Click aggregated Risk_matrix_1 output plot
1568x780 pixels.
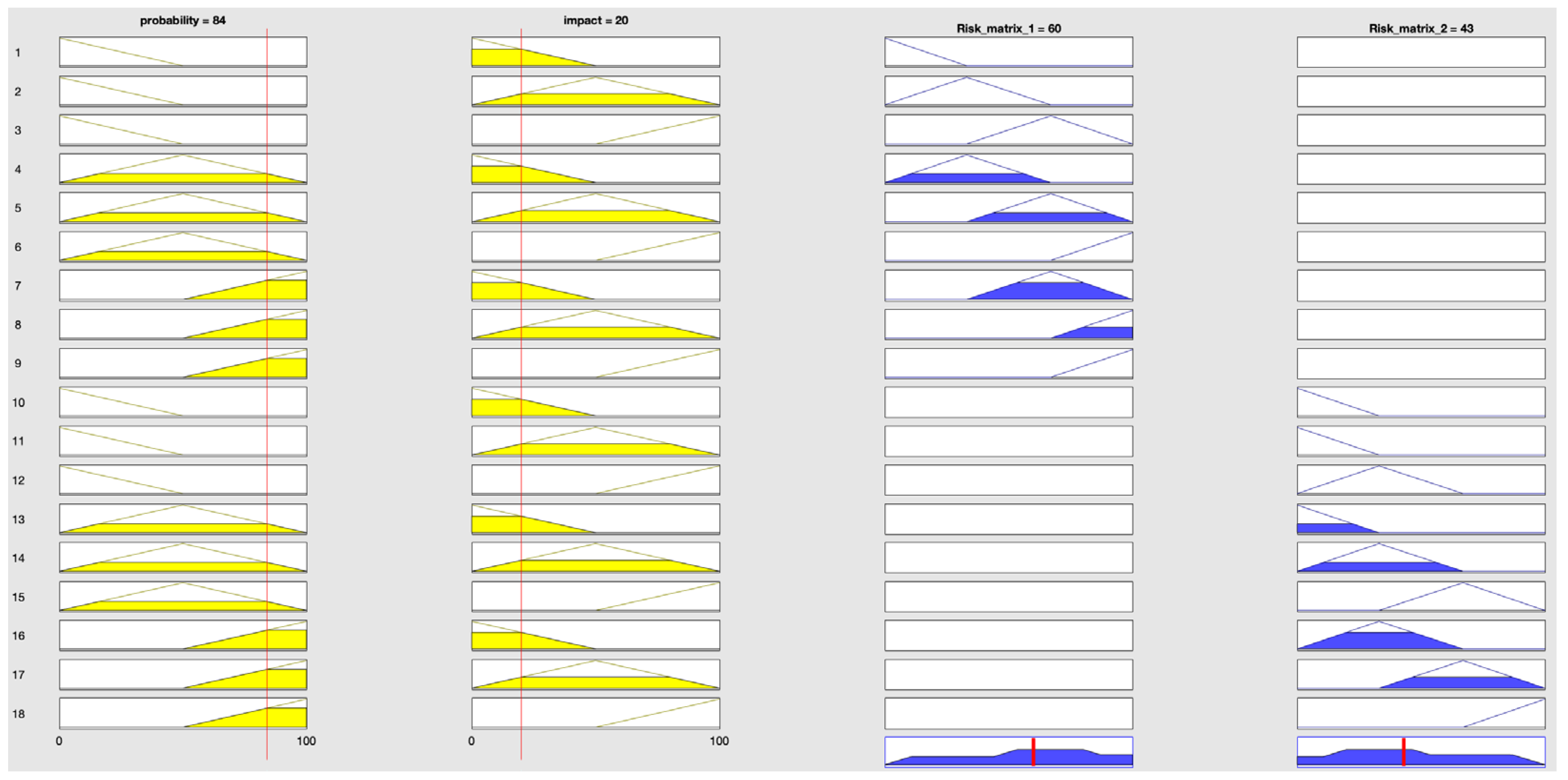click(1008, 752)
